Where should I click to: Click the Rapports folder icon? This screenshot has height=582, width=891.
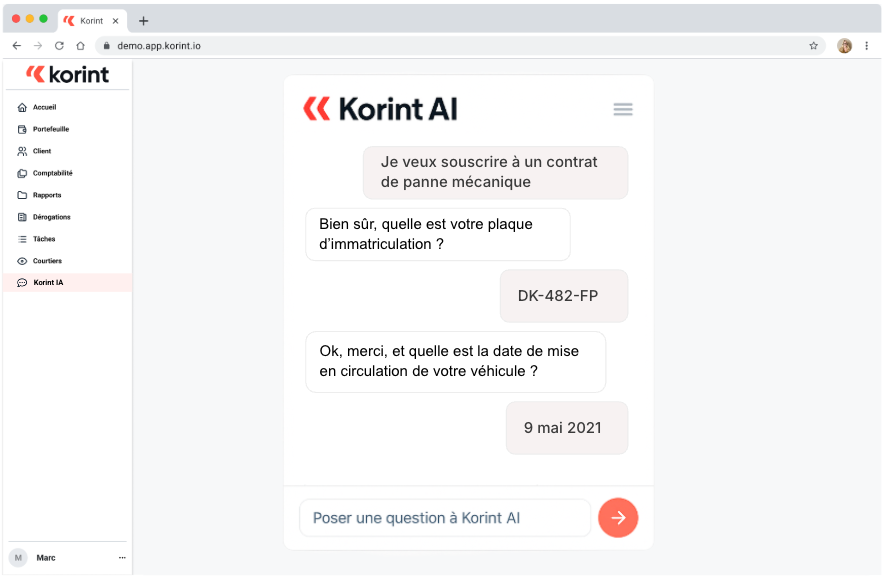click(x=22, y=195)
